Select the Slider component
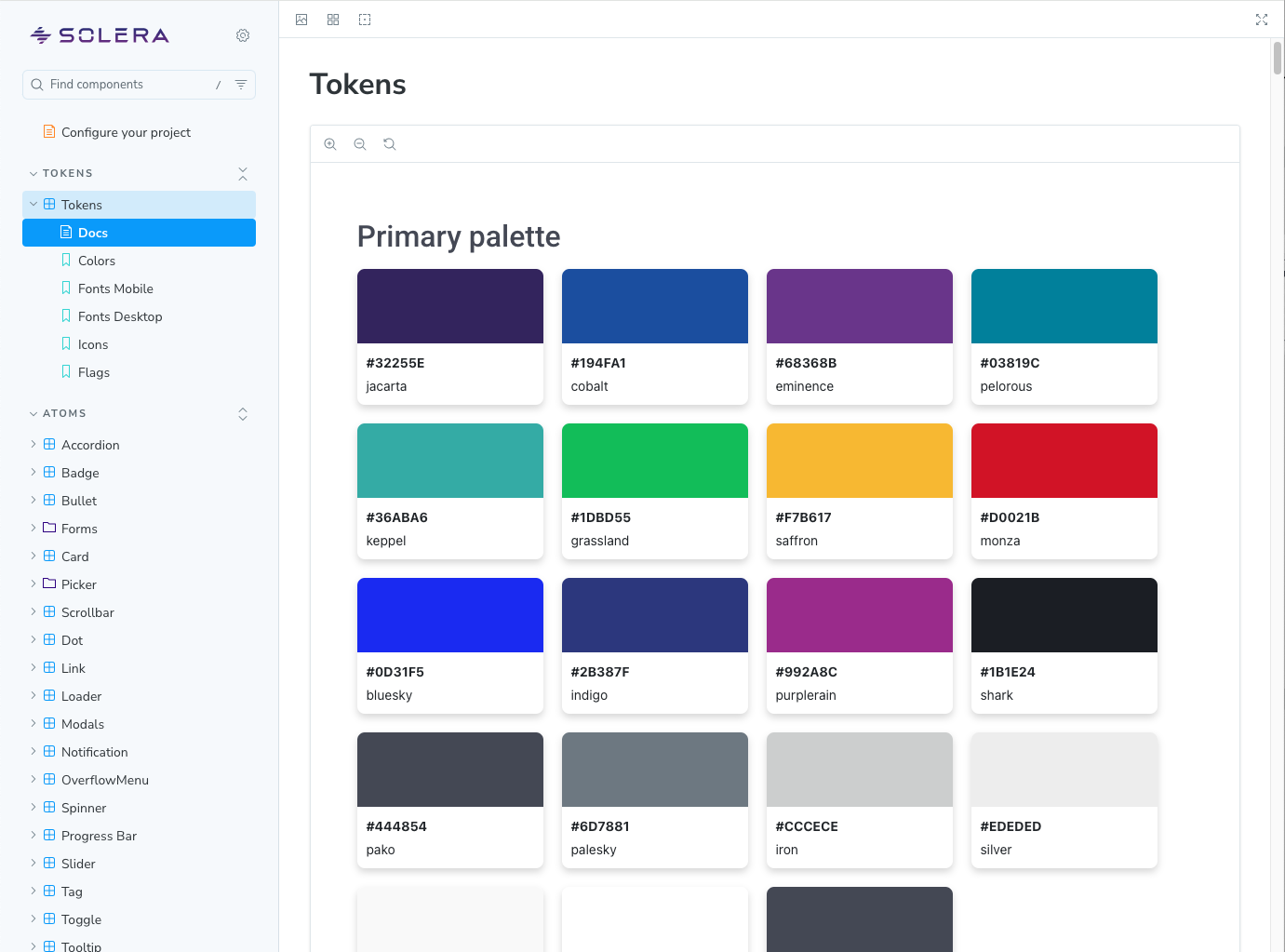Image resolution: width=1285 pixels, height=952 pixels. (139, 864)
